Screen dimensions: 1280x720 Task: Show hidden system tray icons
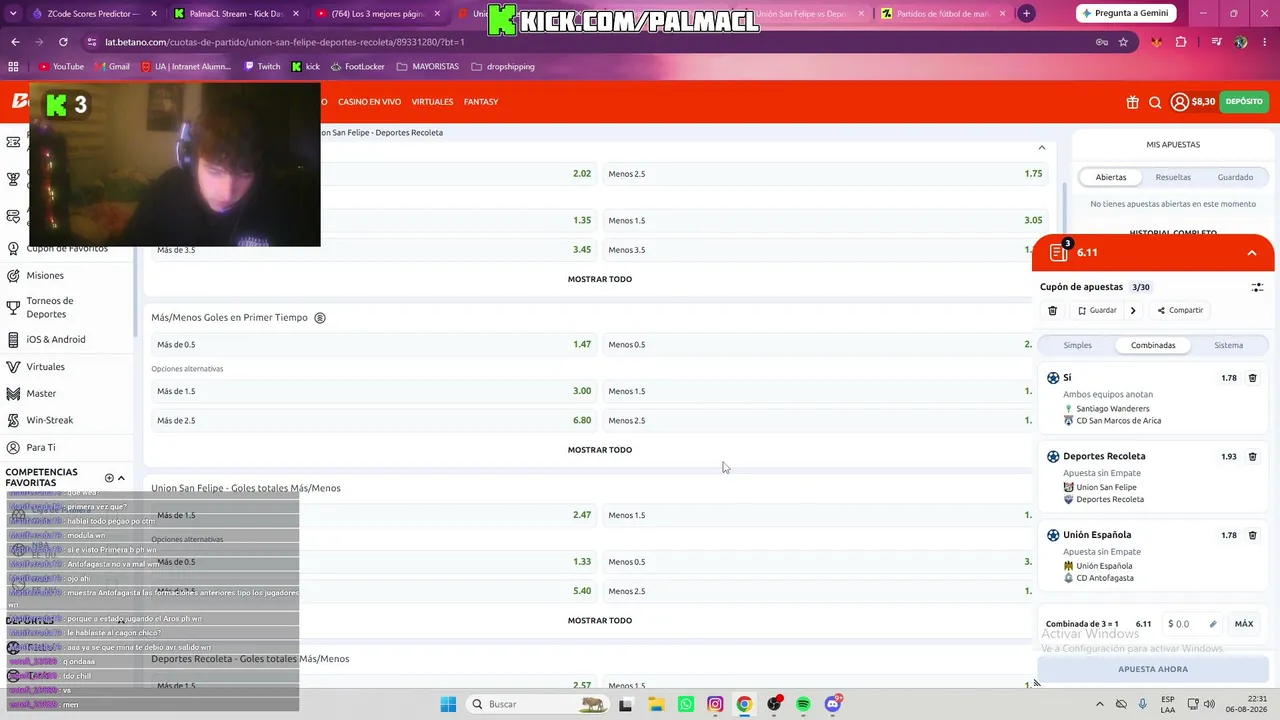click(1100, 704)
